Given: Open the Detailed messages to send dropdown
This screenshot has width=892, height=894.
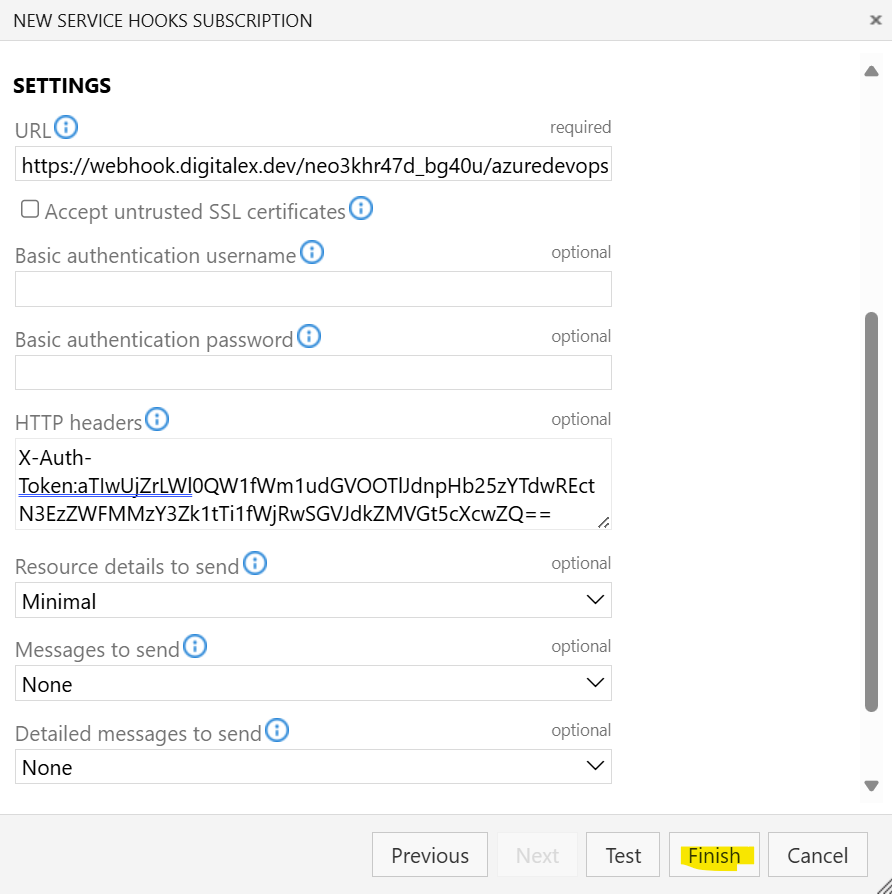Looking at the screenshot, I should pyautogui.click(x=313, y=767).
